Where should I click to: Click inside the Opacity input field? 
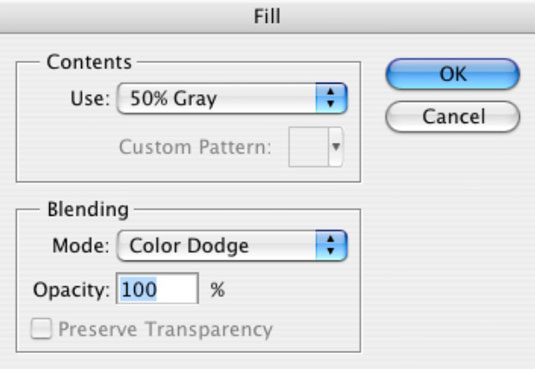tap(157, 289)
